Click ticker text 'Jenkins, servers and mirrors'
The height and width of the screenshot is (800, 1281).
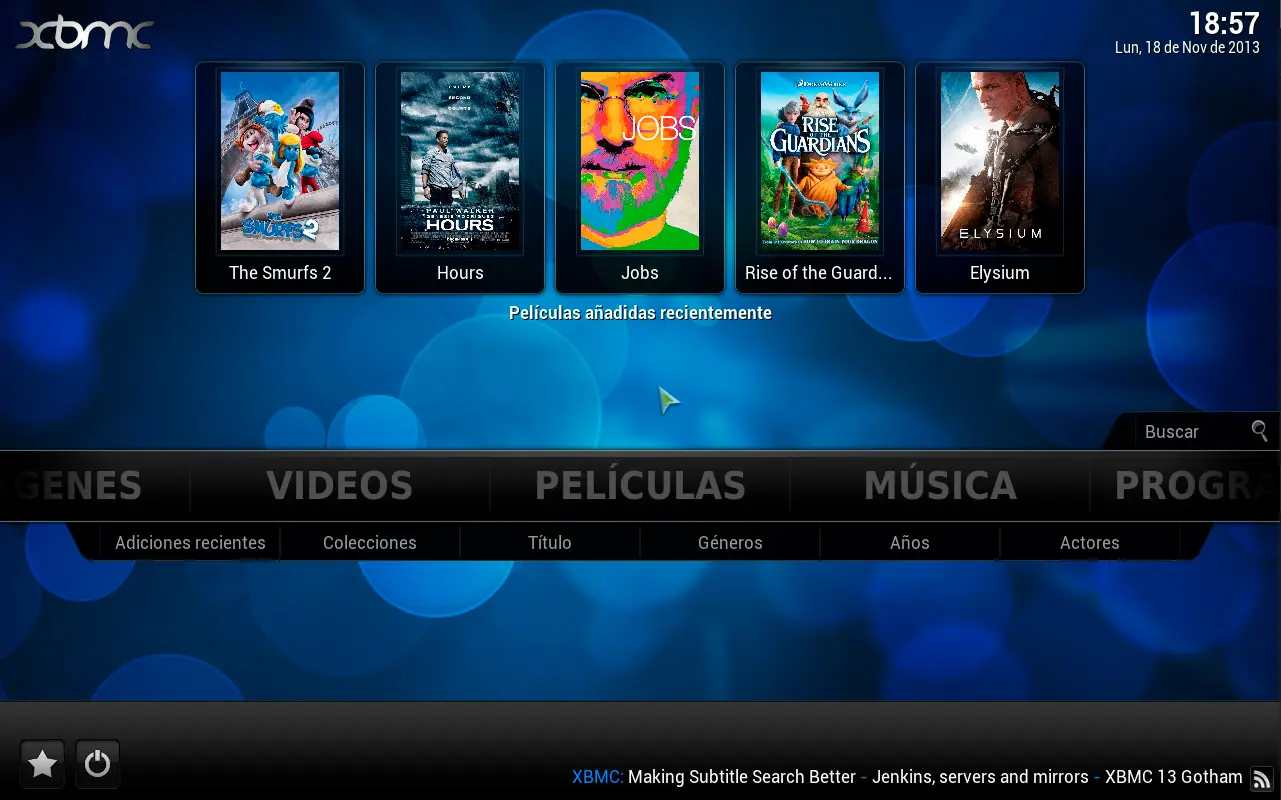(980, 777)
